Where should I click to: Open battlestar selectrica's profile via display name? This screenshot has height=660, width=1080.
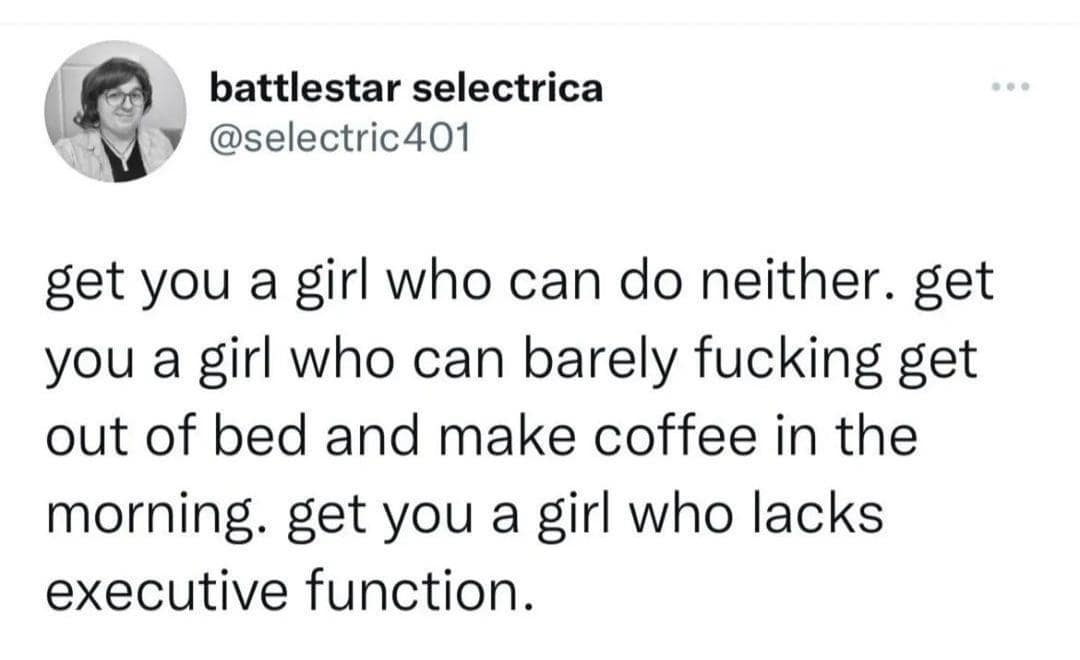(x=406, y=88)
